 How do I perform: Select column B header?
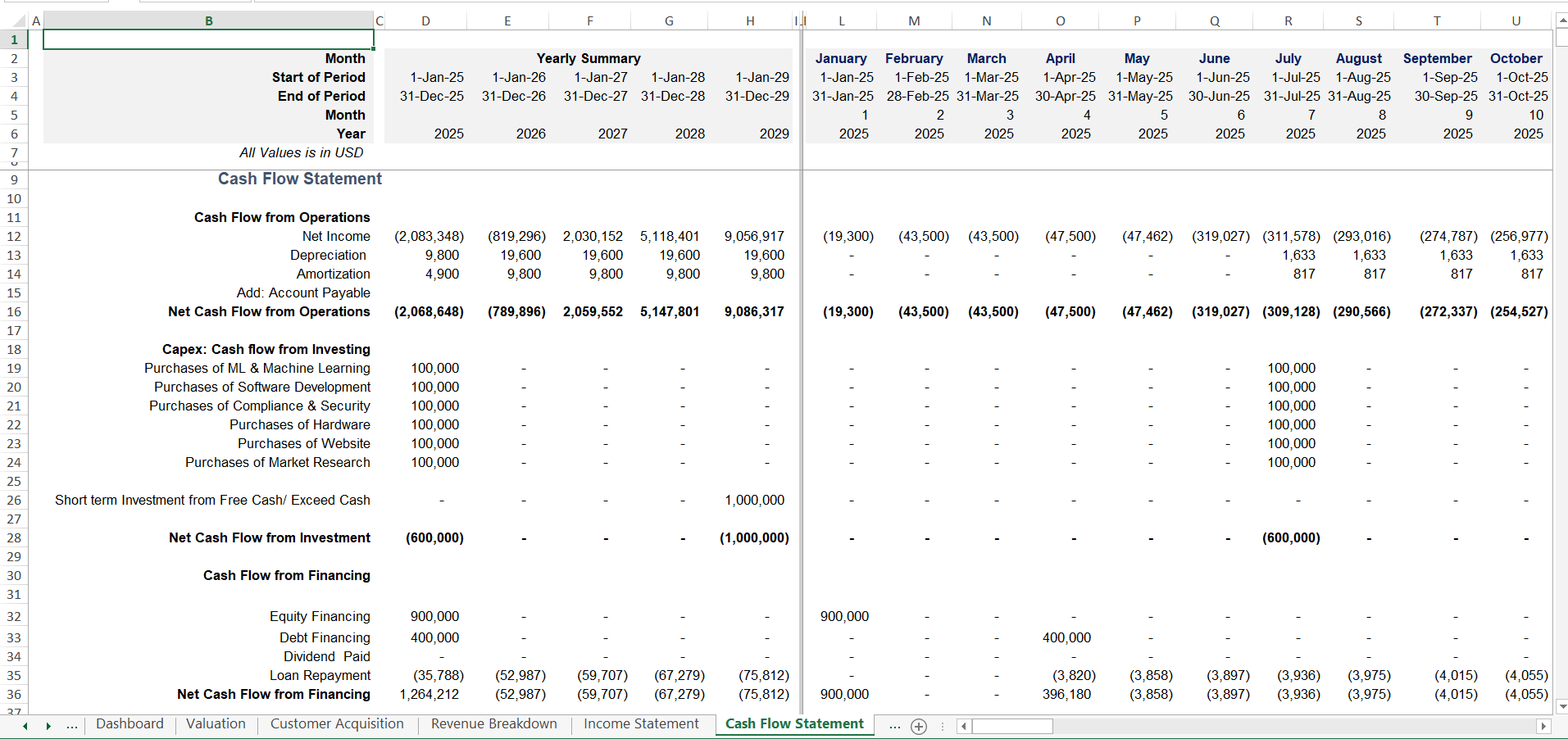coord(208,21)
